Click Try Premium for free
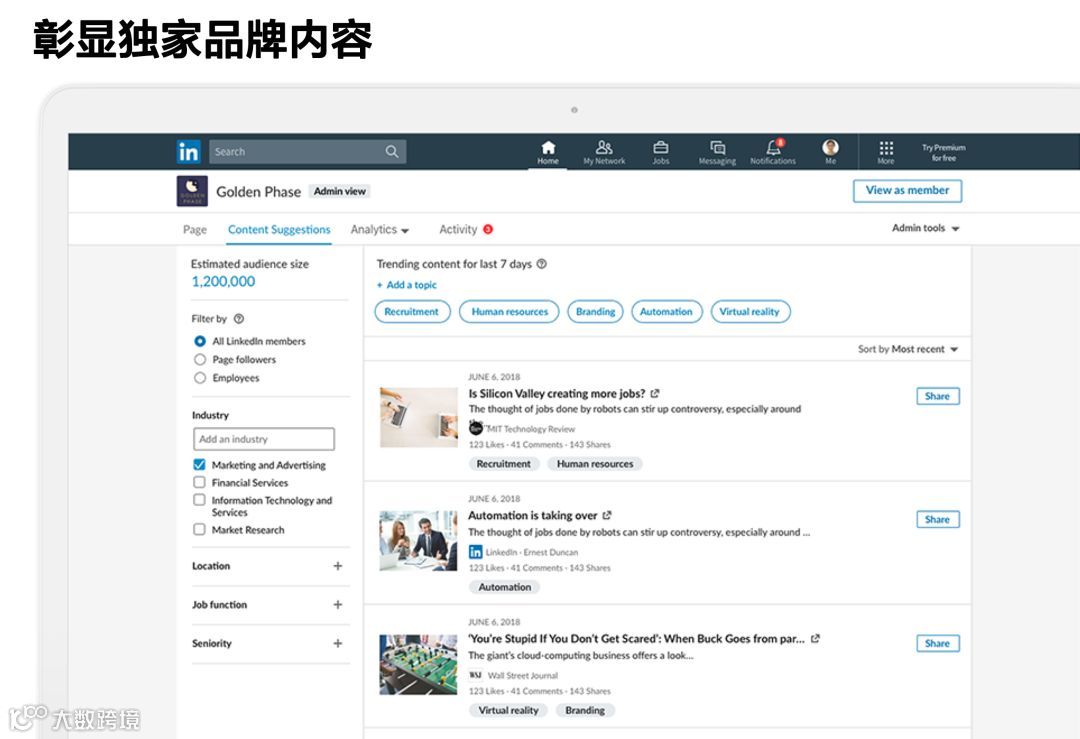Image resolution: width=1080 pixels, height=739 pixels. (944, 152)
